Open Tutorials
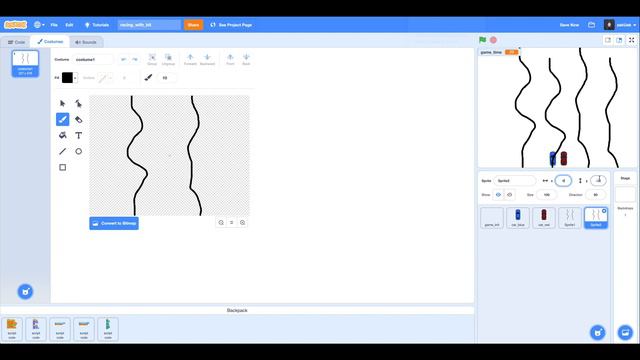The width and height of the screenshot is (640, 360). 97,25
